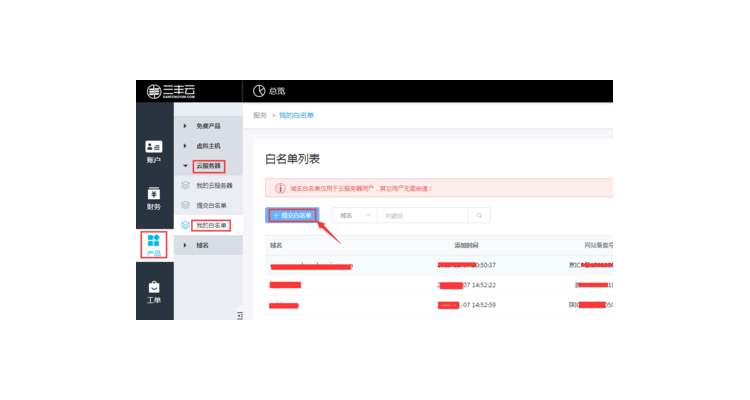Focus the 关键词 search field
Image resolution: width=750 pixels, height=400 pixels.
coord(423,215)
